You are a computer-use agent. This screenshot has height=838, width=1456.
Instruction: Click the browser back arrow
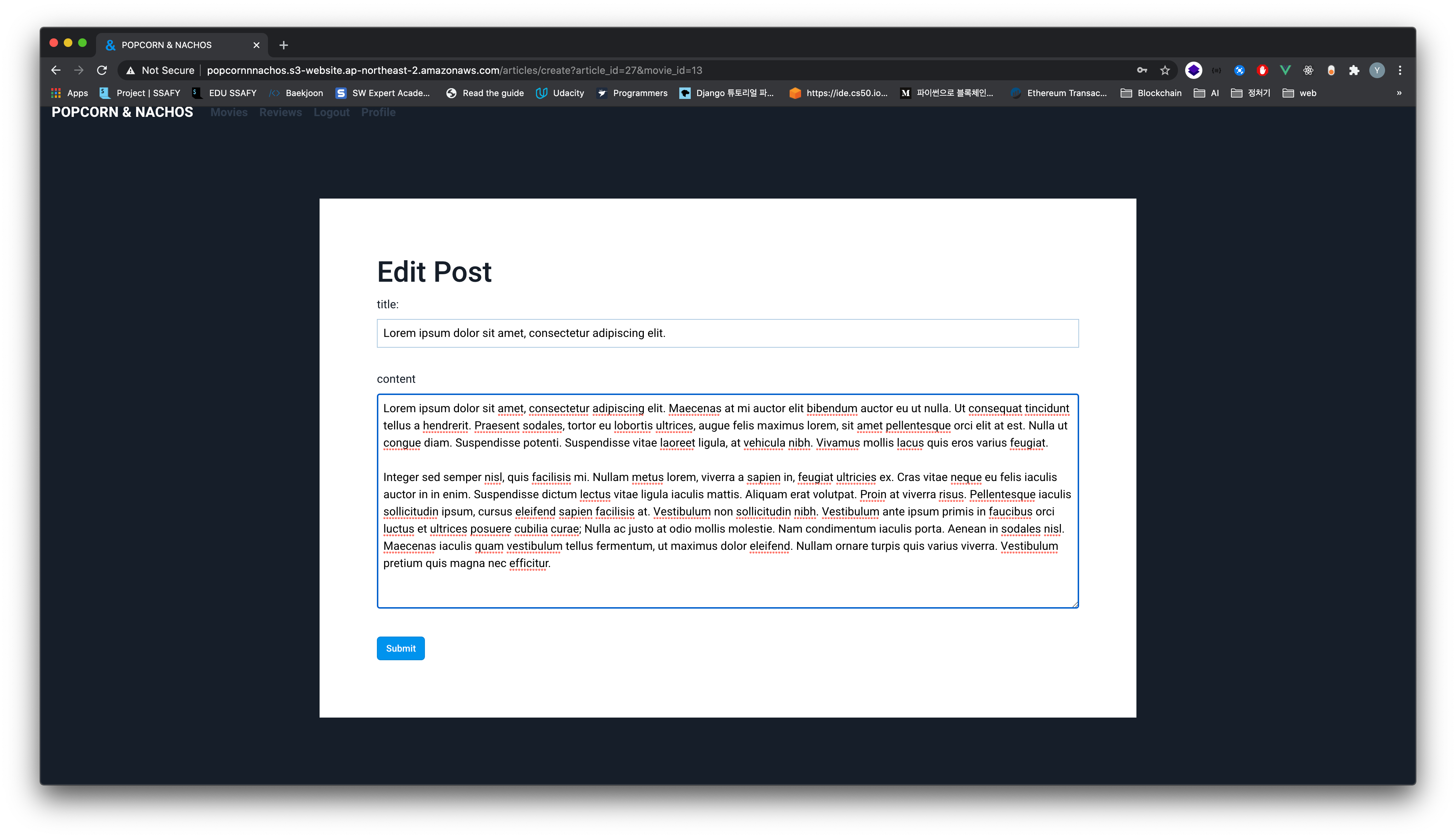56,70
